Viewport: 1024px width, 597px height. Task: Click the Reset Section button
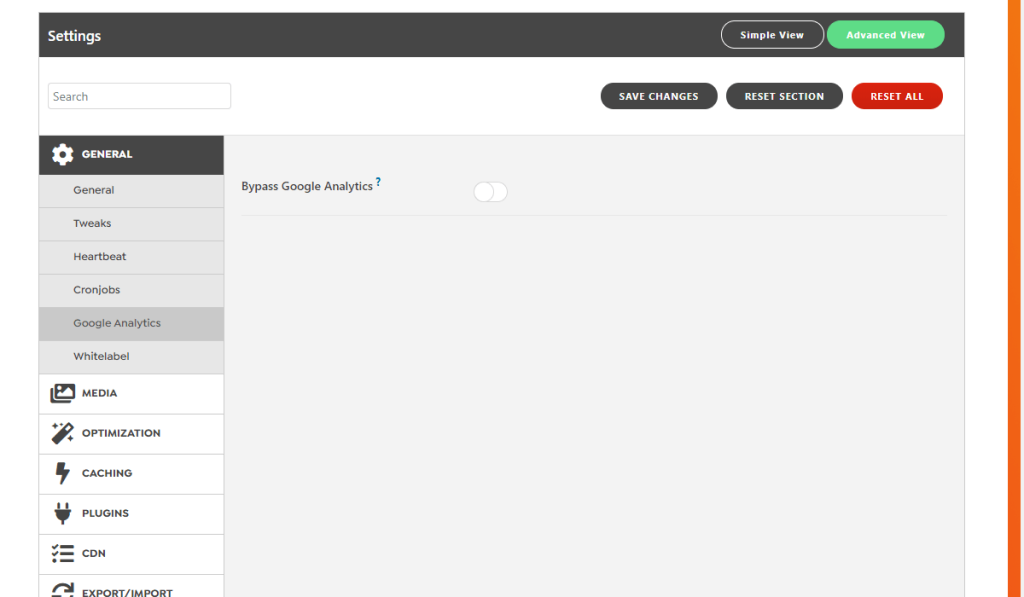tap(784, 97)
